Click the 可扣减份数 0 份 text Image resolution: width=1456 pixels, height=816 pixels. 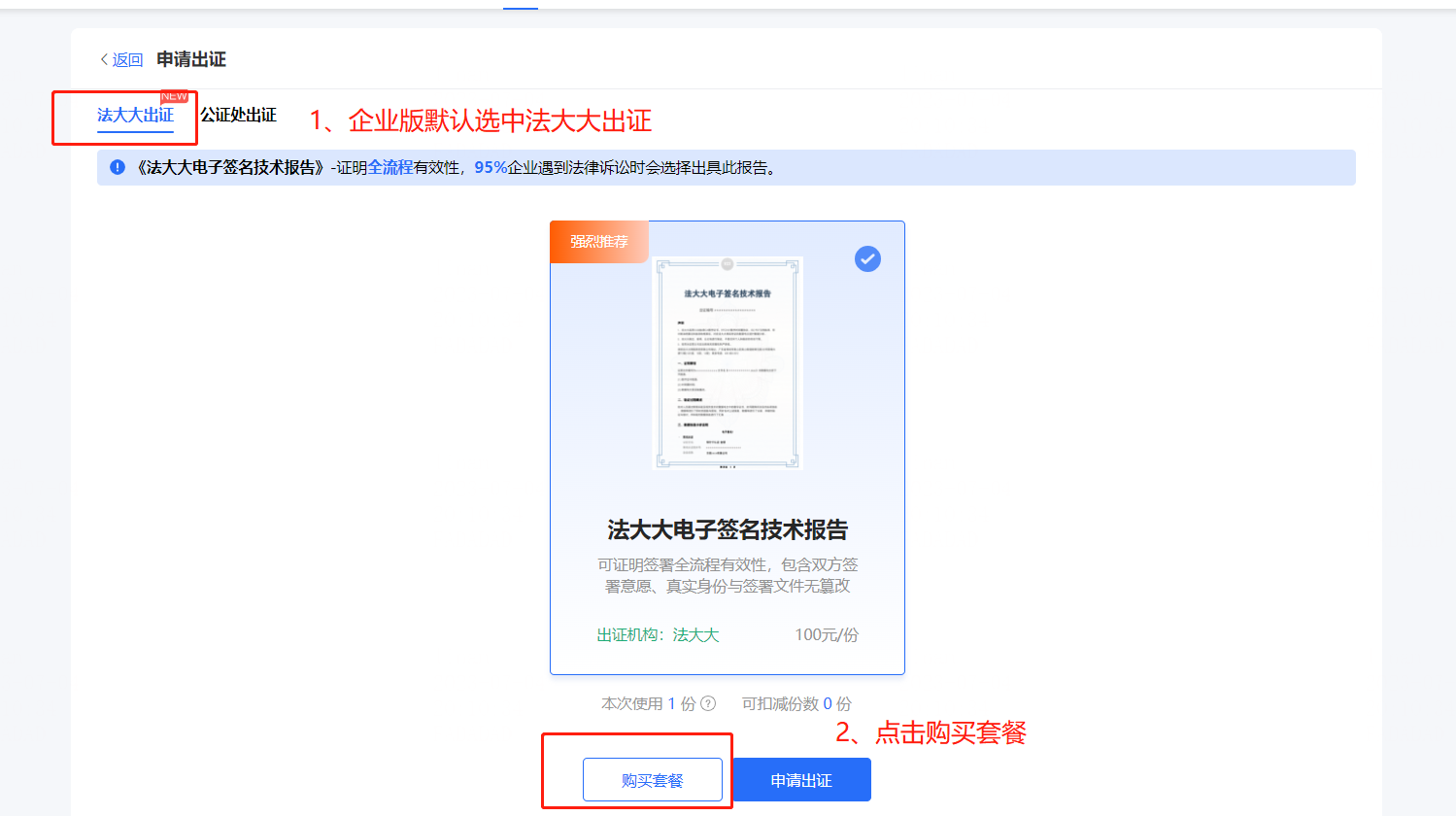pos(796,703)
